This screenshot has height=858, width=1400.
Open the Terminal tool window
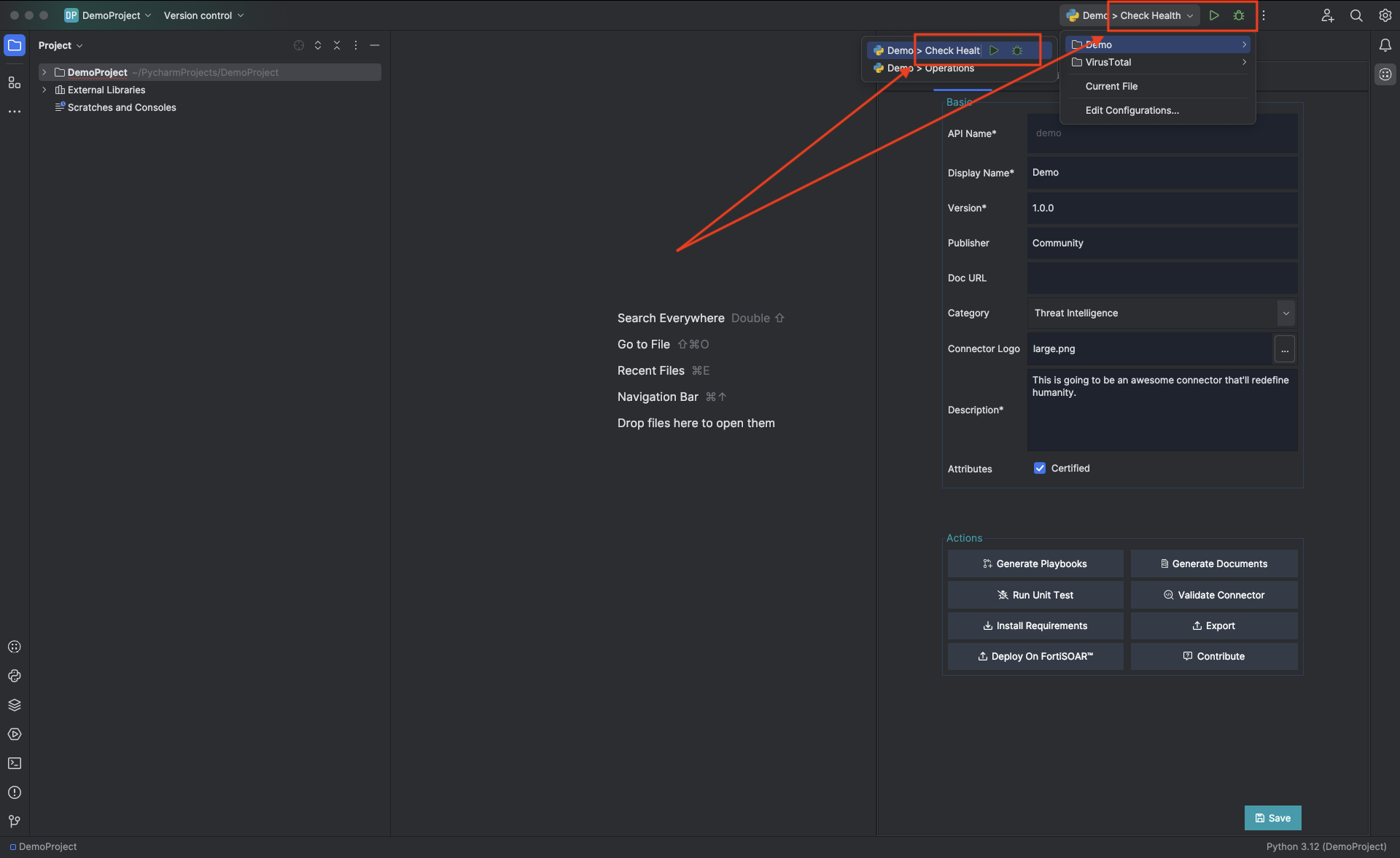coord(15,763)
